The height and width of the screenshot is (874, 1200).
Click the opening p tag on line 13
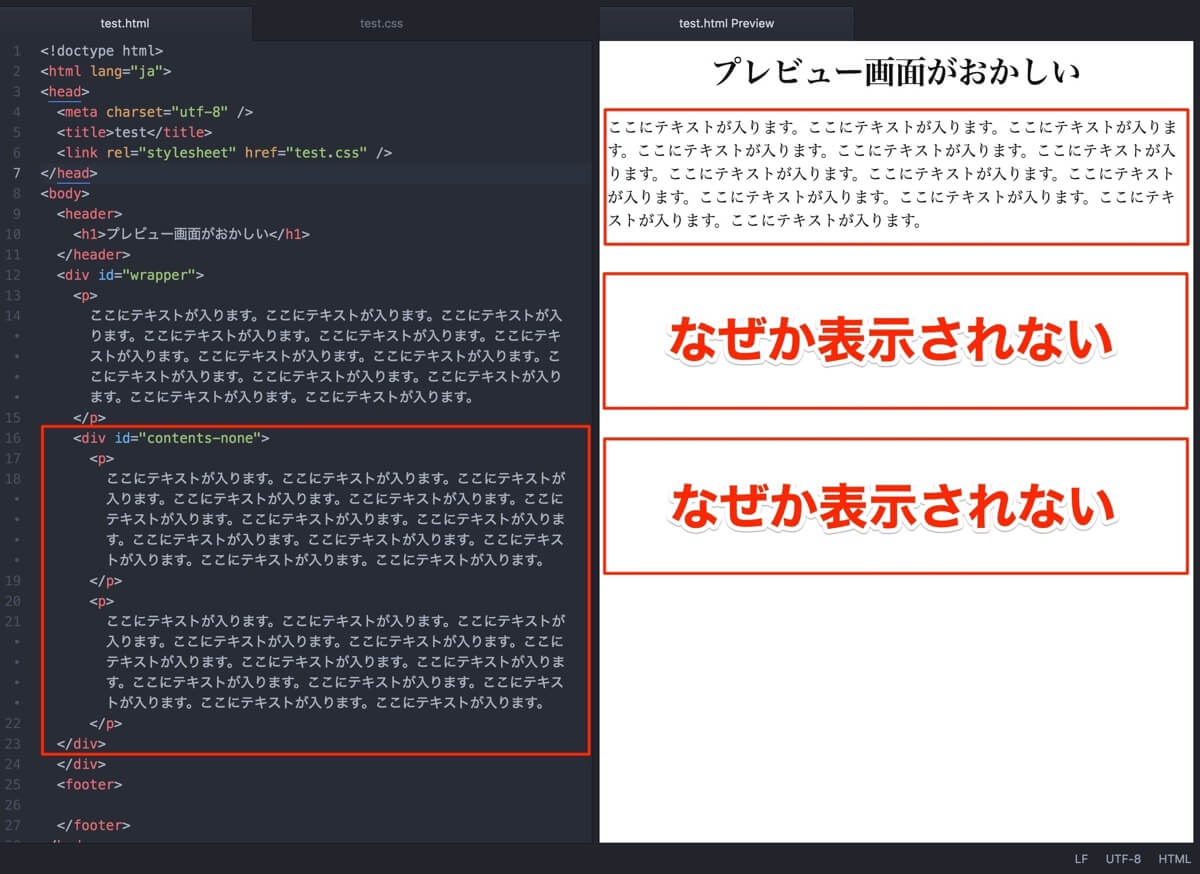86,296
